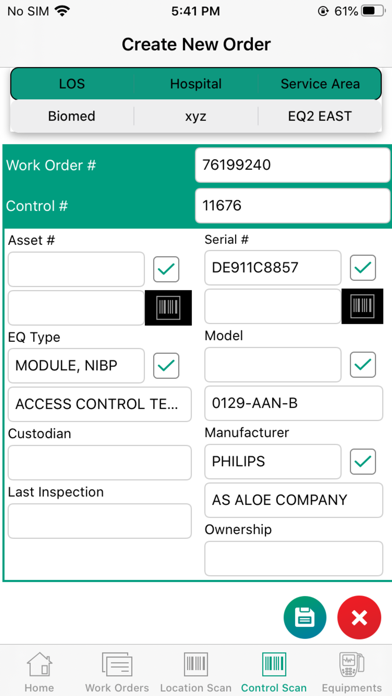Tap the empty upper Model field
This screenshot has height=696, width=392.
(273, 365)
